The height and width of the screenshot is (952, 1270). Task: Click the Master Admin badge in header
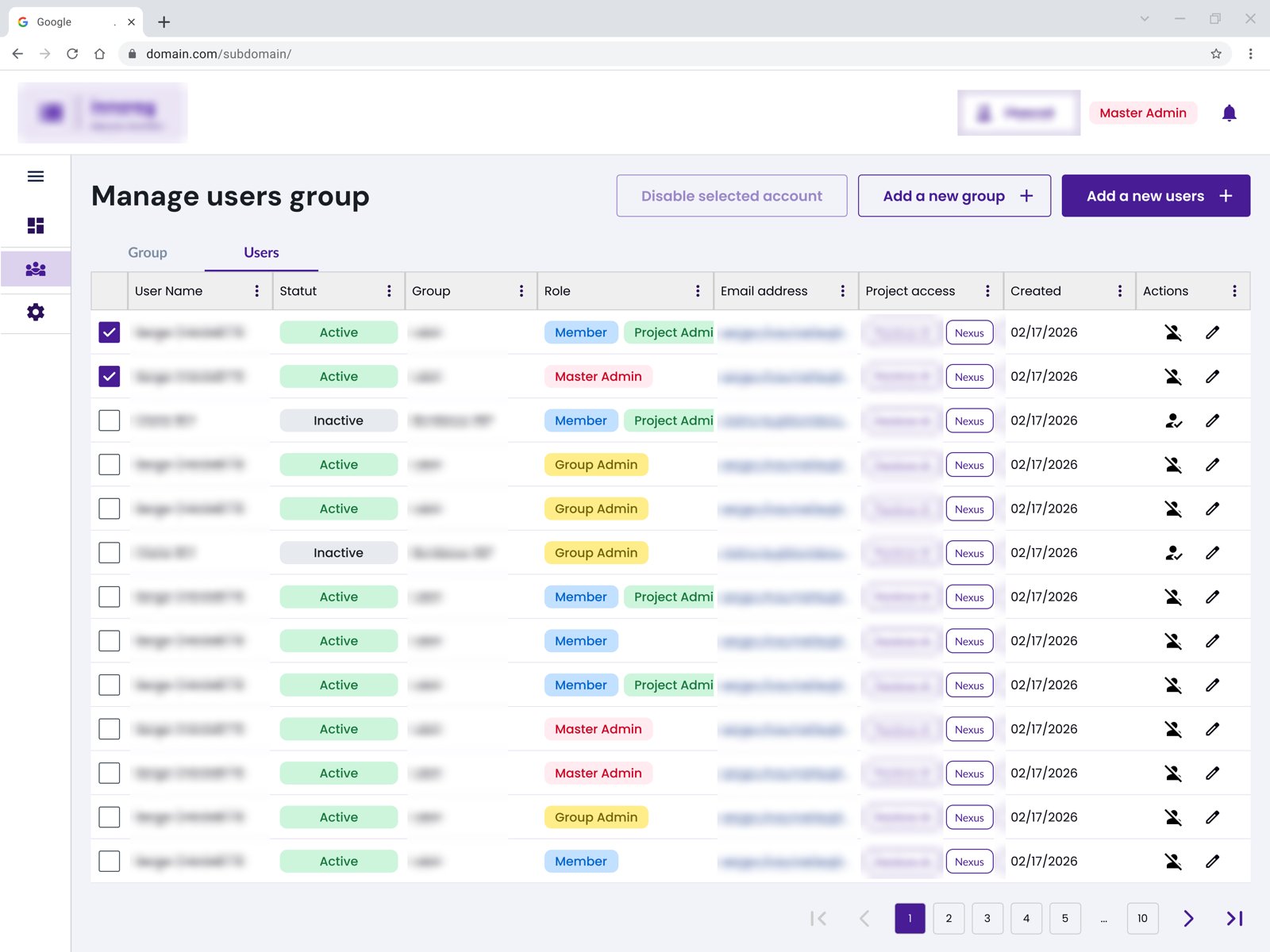point(1143,113)
